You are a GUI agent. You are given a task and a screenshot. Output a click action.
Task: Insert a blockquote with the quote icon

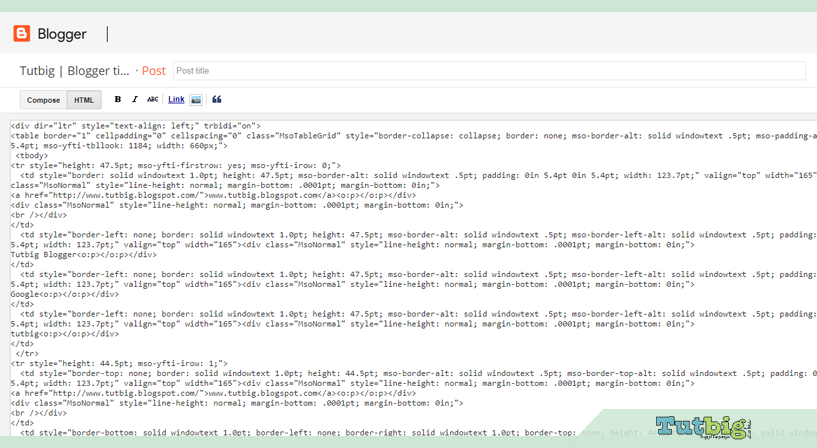[x=217, y=99]
